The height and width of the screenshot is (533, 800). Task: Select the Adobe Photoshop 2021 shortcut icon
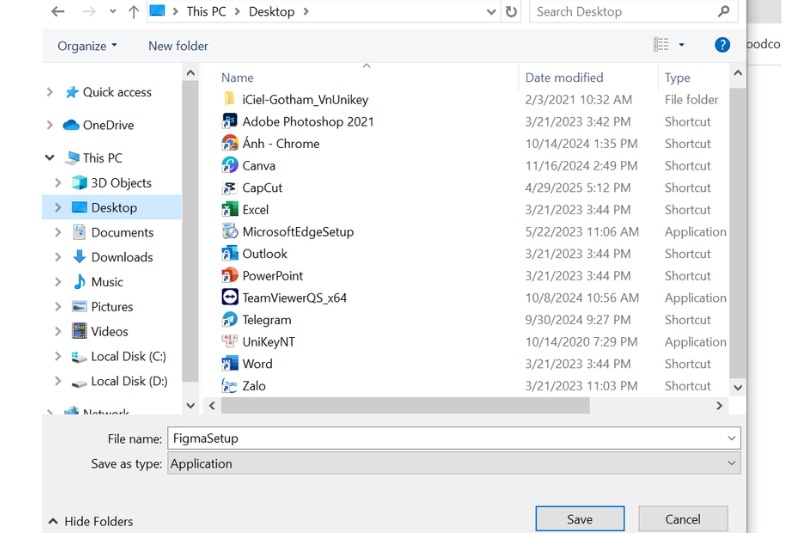[x=230, y=121]
